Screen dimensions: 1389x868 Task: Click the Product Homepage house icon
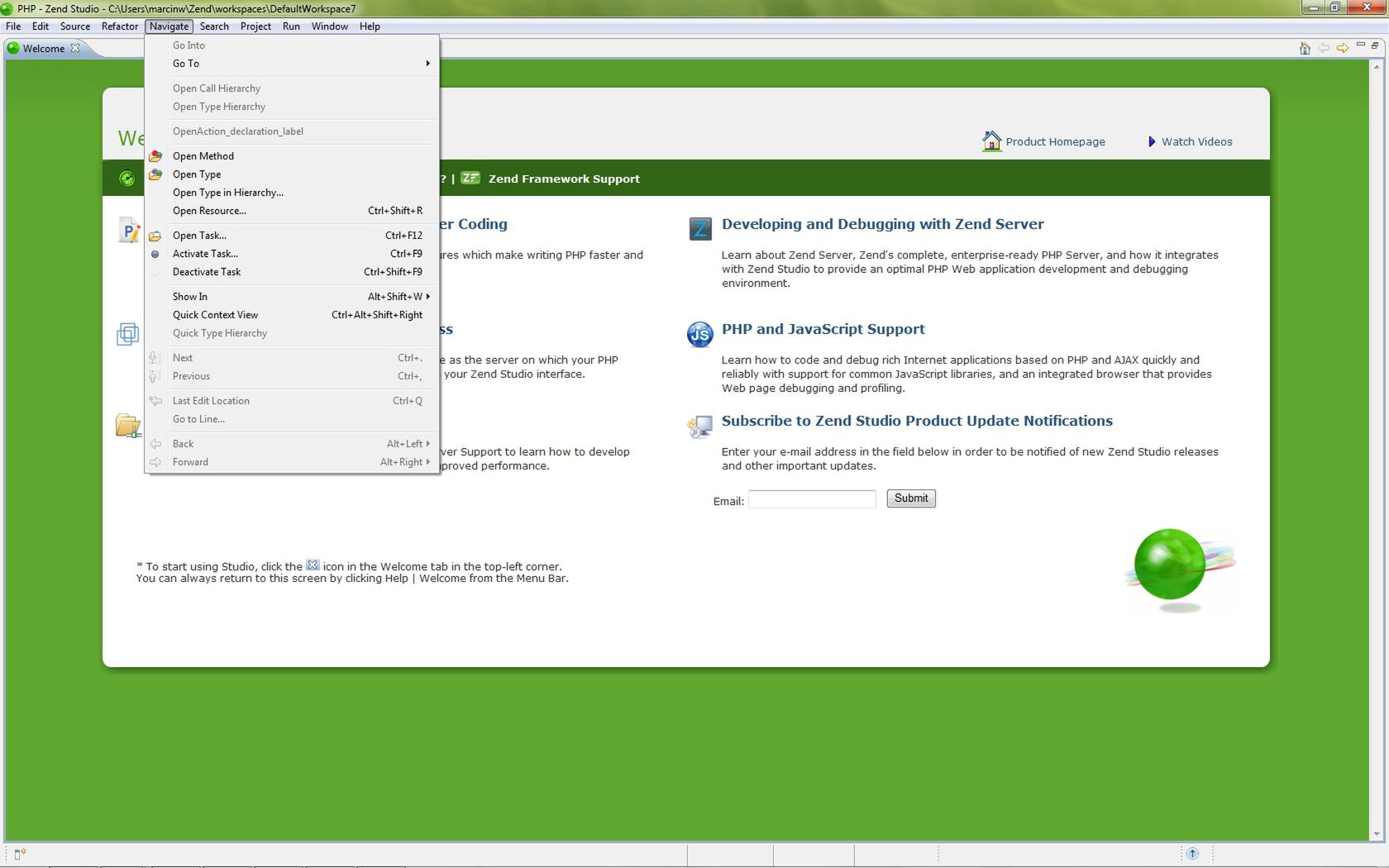pyautogui.click(x=991, y=141)
